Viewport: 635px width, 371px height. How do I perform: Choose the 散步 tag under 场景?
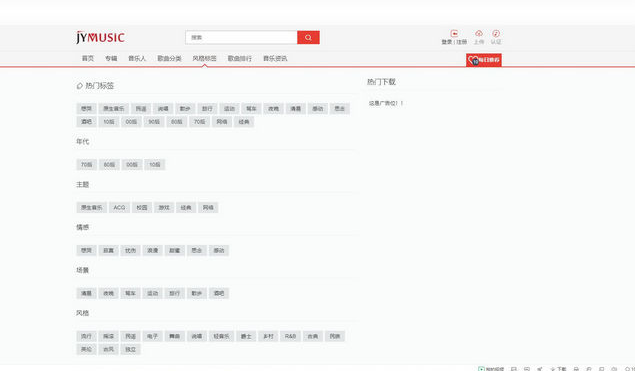(197, 293)
